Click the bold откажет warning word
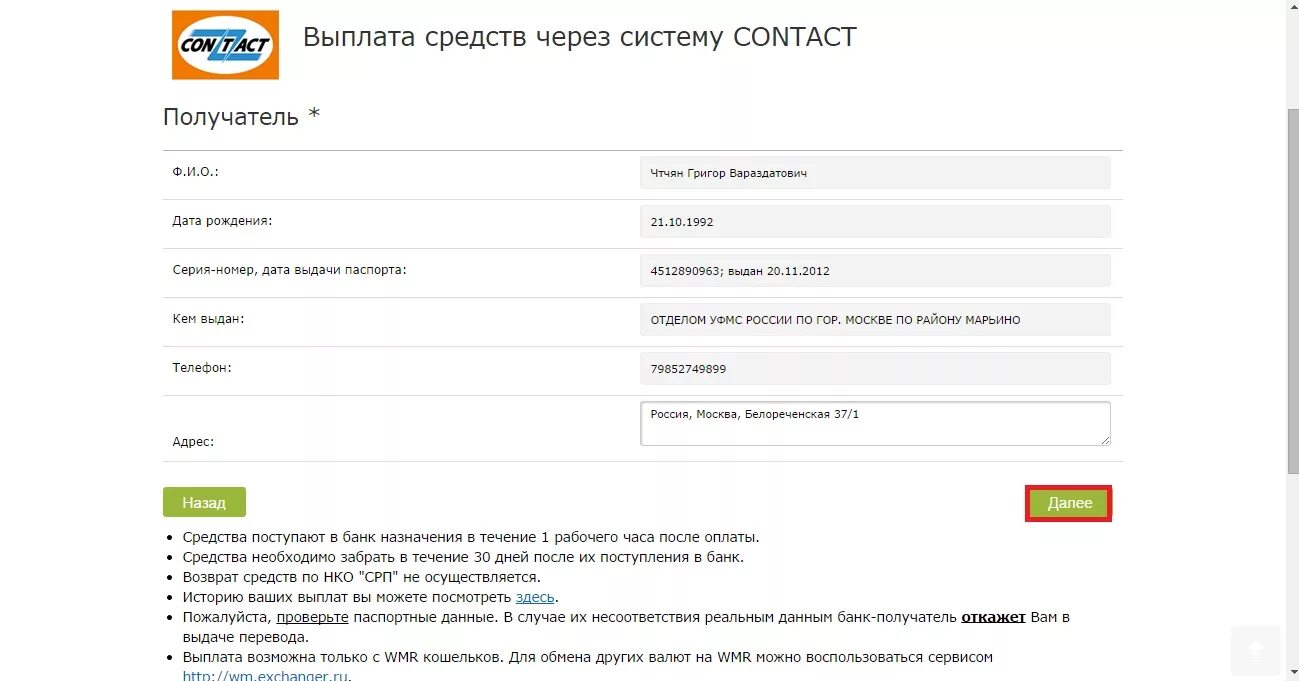 (x=993, y=617)
